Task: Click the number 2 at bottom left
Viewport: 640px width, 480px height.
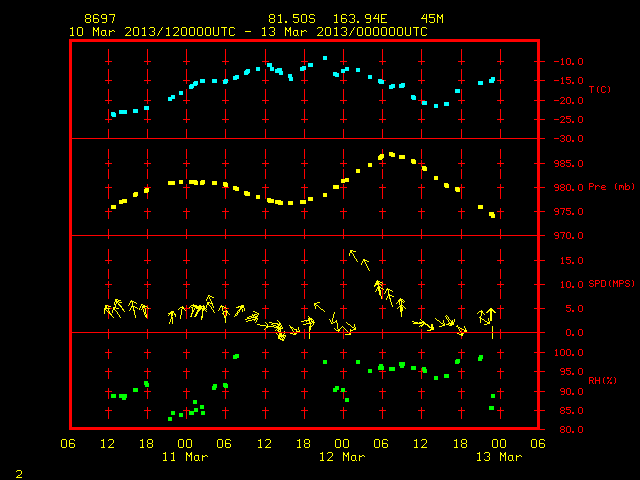Action: point(19,474)
